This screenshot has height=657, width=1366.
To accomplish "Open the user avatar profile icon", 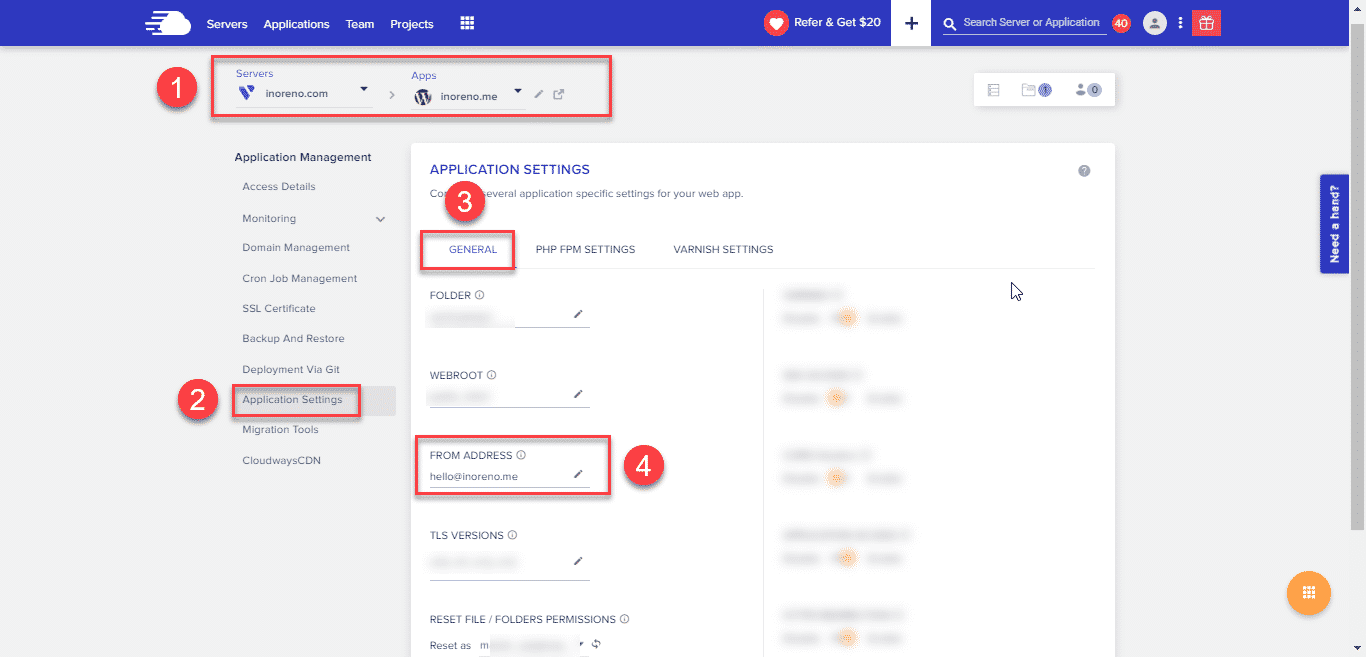I will (1154, 23).
